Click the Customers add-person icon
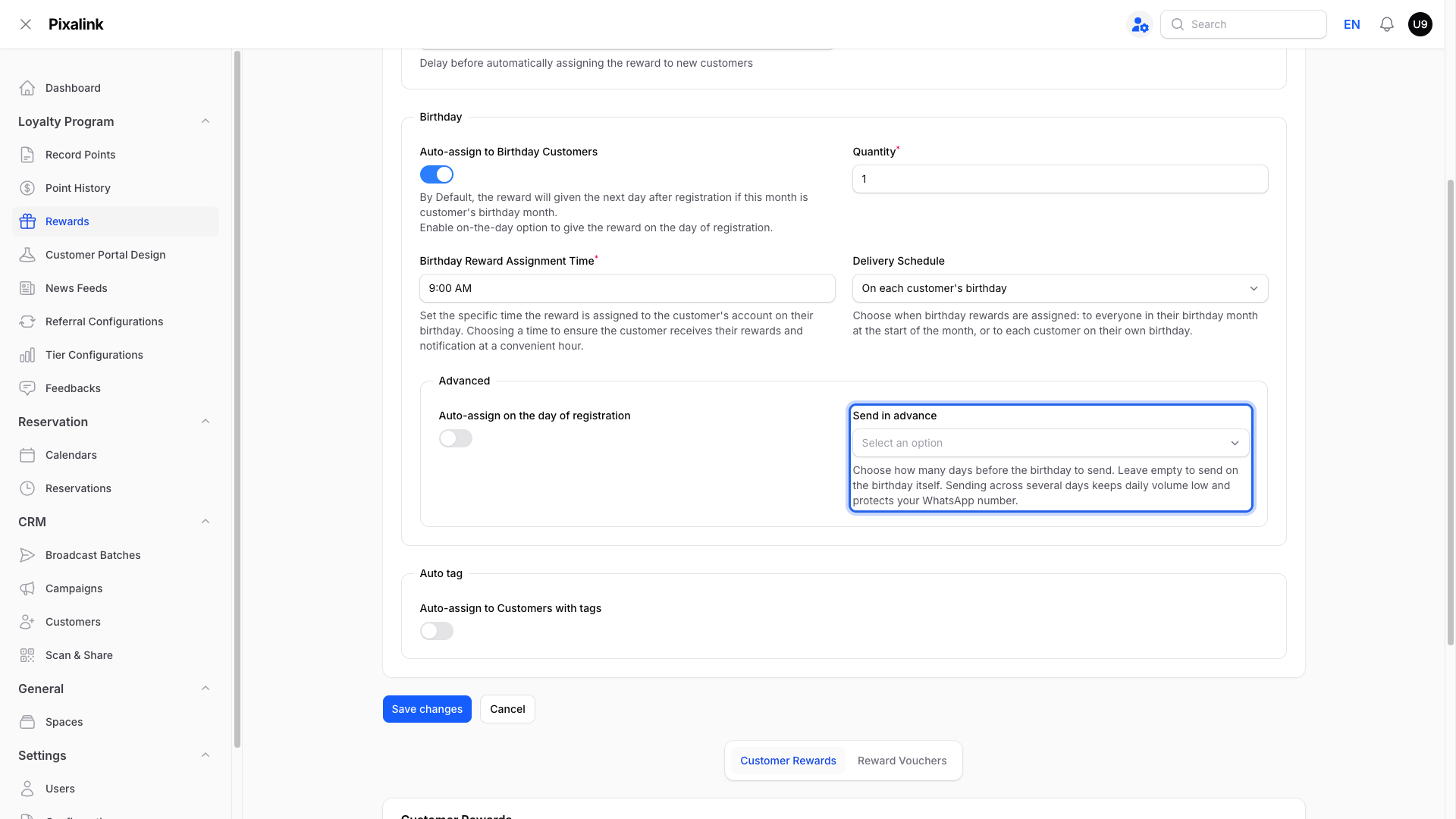 click(x=27, y=622)
